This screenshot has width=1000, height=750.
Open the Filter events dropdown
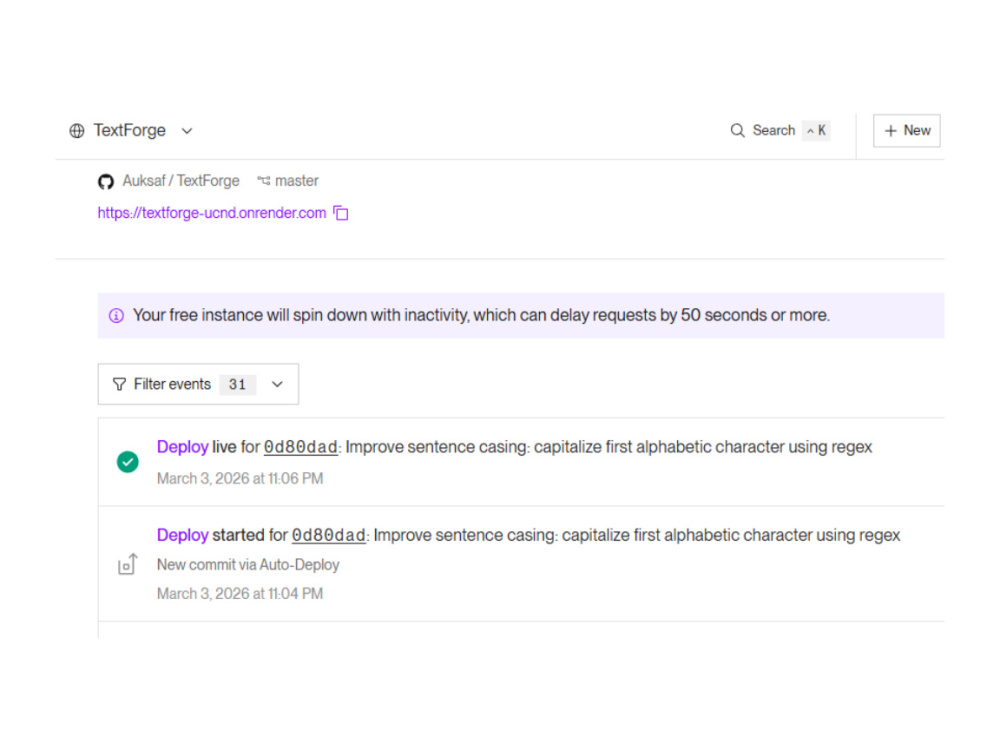198,384
